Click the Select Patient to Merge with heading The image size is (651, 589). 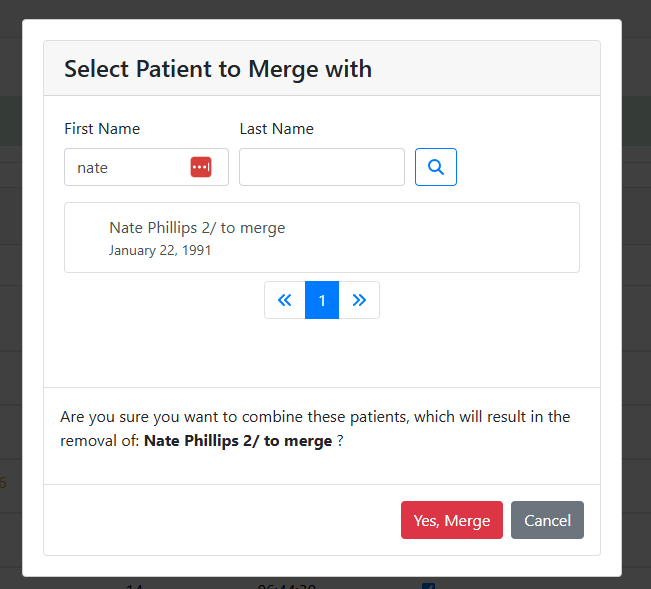point(218,69)
